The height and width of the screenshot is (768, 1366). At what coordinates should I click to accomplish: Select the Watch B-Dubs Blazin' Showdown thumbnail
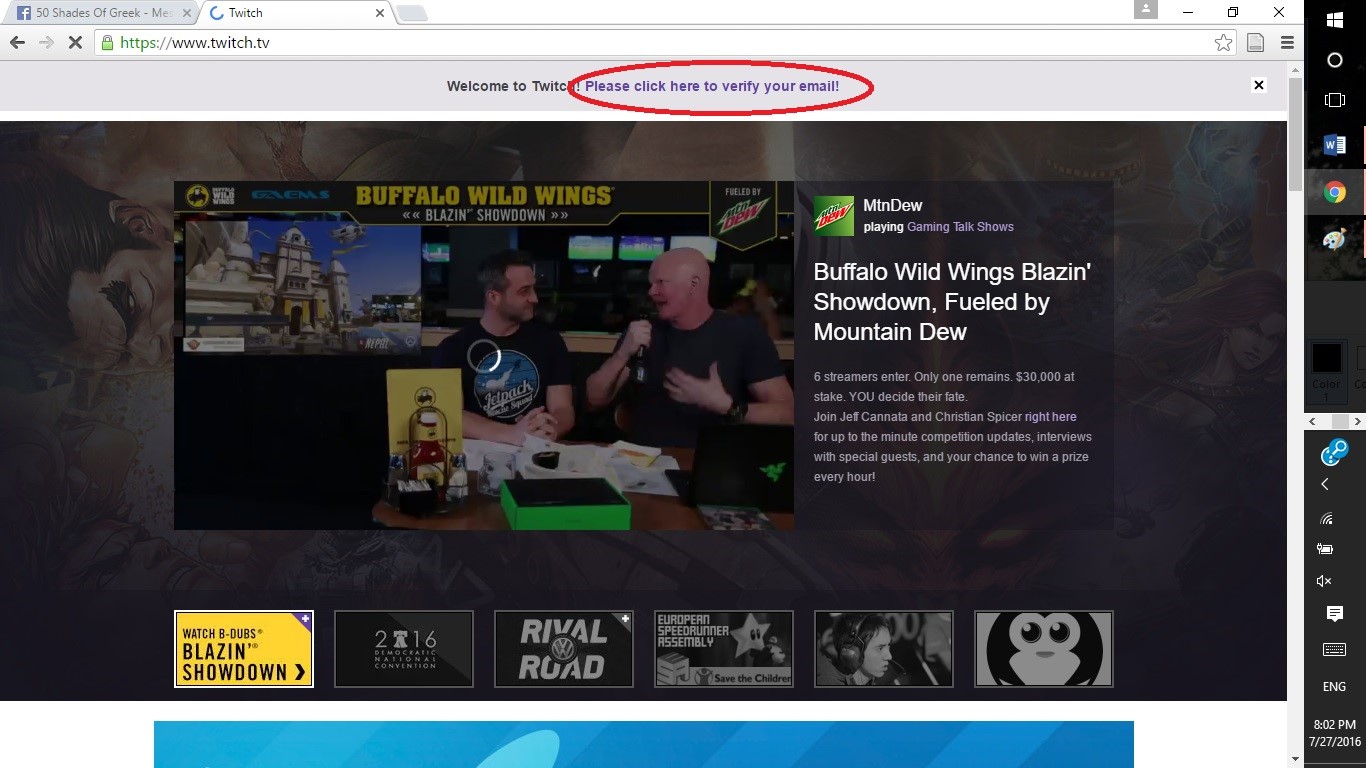[244, 649]
